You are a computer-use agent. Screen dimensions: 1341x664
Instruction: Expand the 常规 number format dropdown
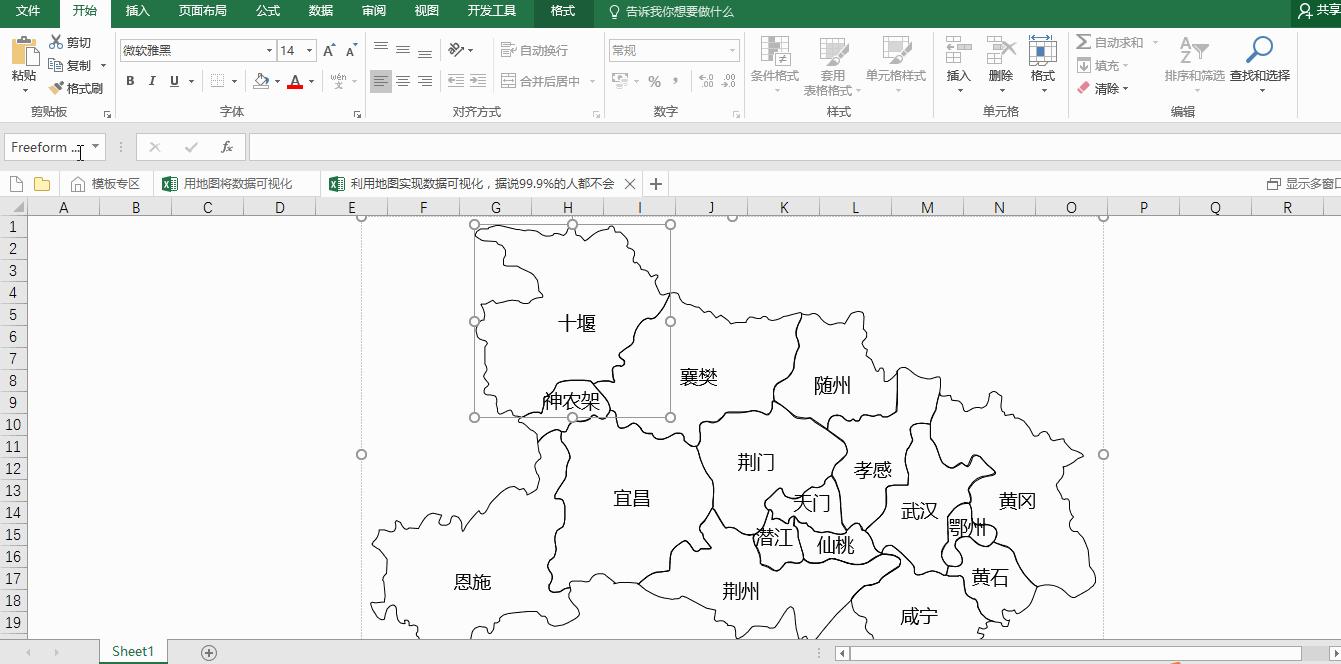731,49
